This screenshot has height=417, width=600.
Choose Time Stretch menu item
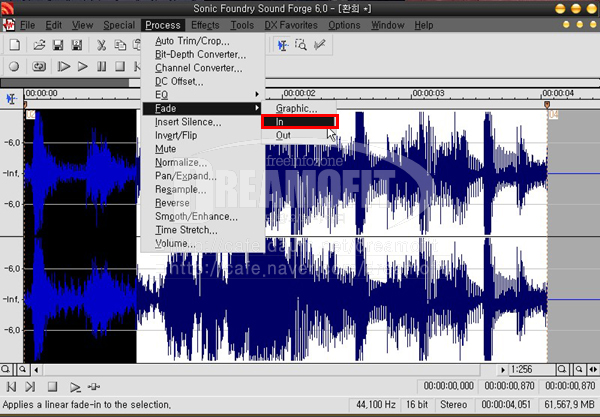(203, 230)
